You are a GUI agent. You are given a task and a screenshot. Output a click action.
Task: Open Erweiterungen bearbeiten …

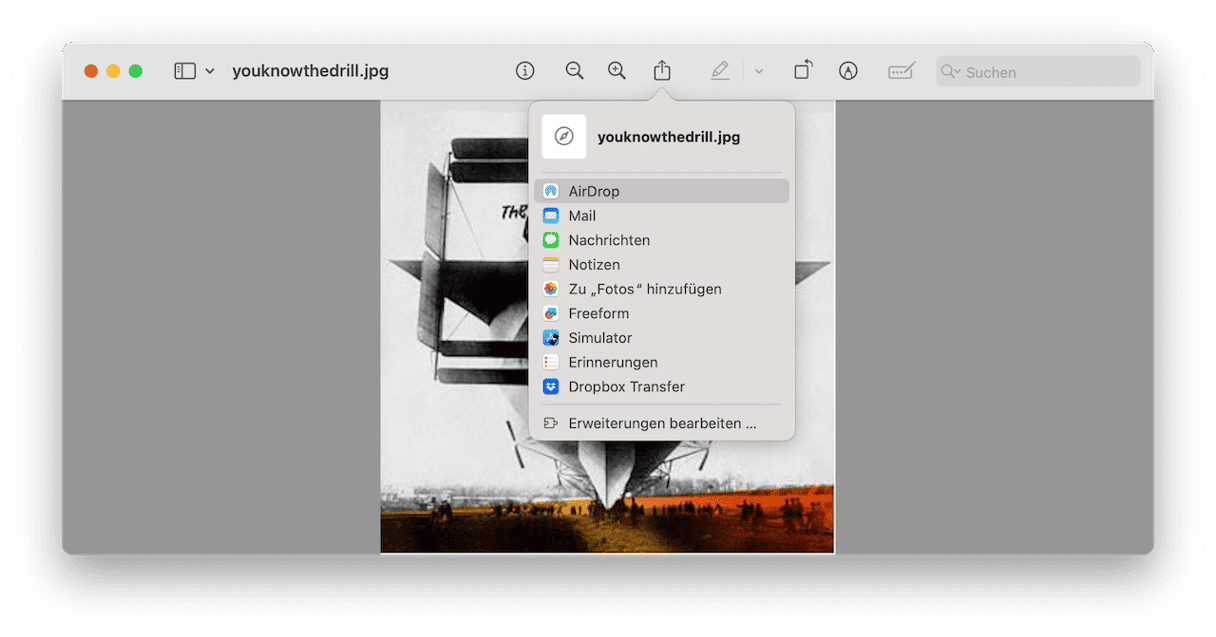click(660, 423)
